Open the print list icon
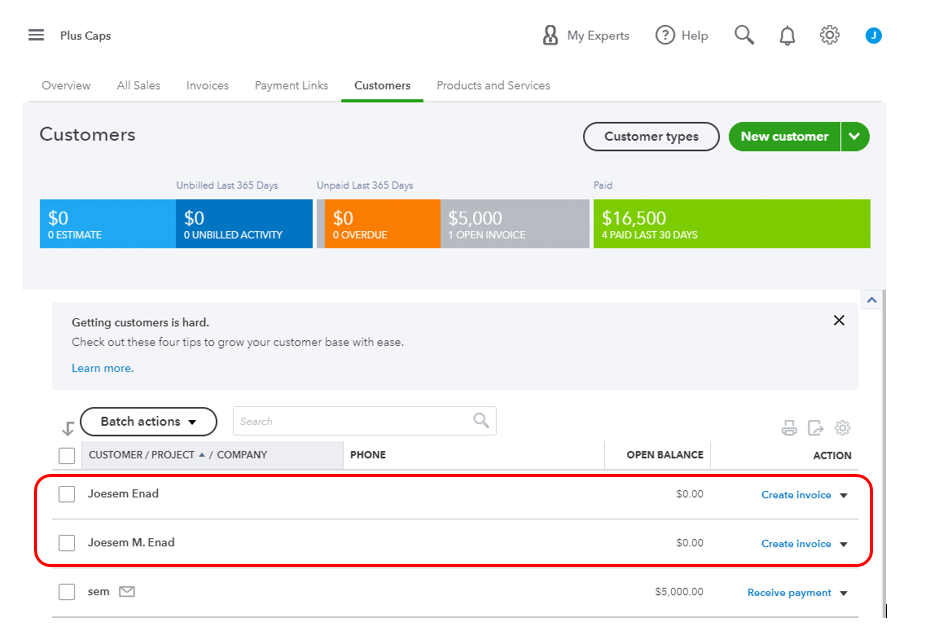 tap(789, 427)
